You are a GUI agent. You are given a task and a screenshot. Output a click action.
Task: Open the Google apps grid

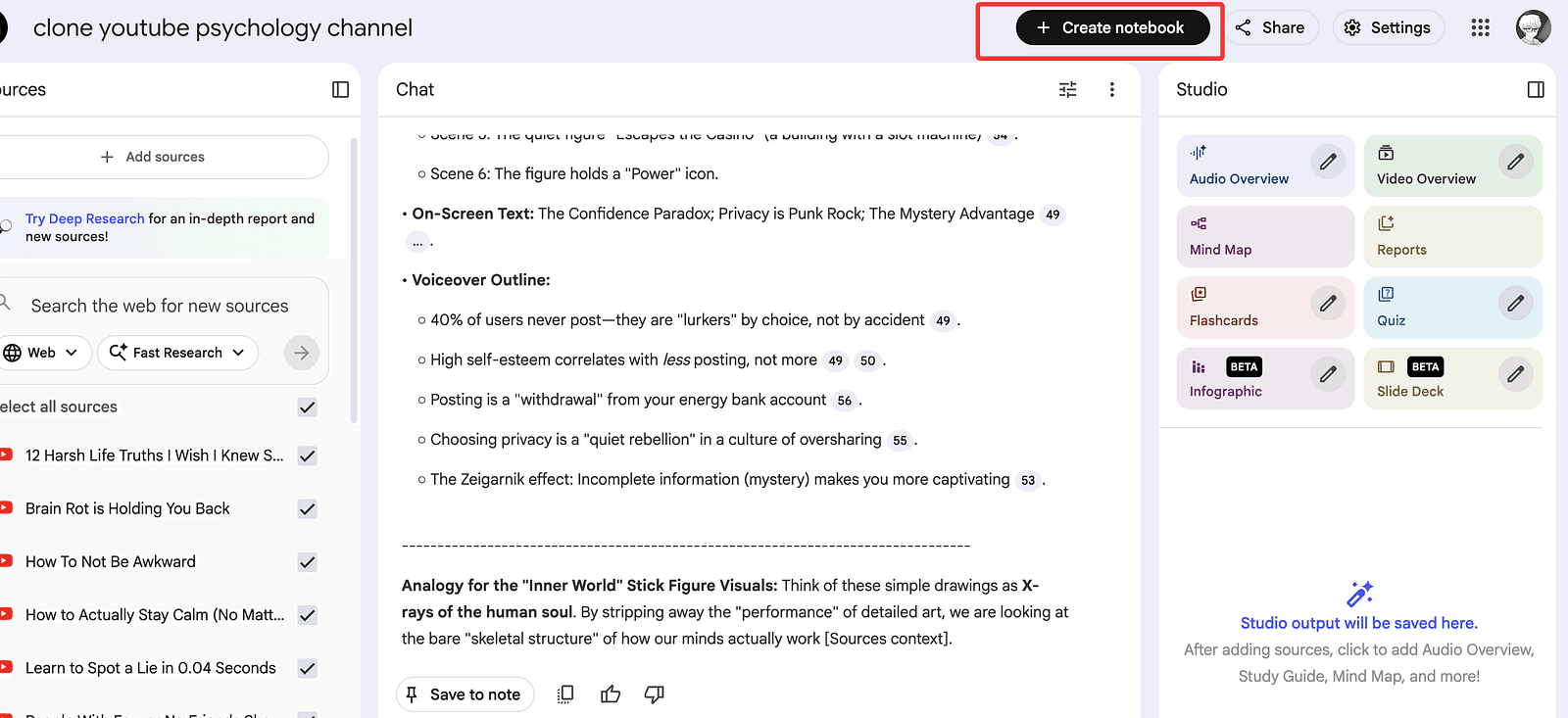click(x=1480, y=27)
